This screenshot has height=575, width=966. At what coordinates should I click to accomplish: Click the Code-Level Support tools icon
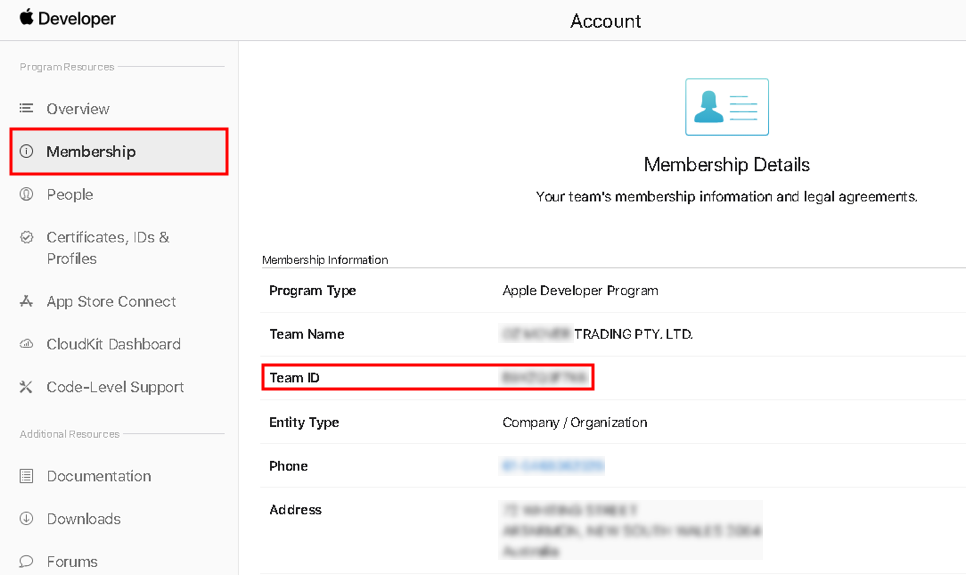tap(26, 387)
